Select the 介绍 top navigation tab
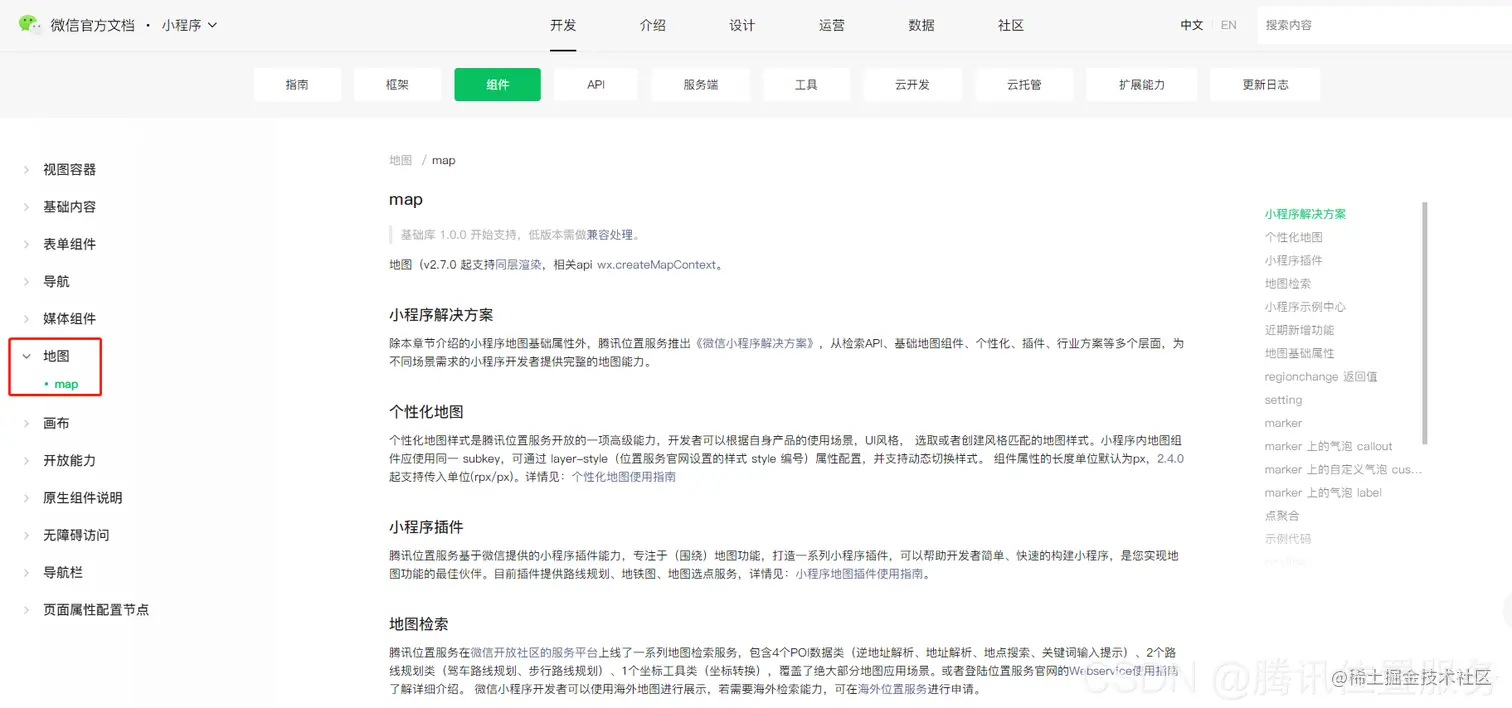Screen dimensions: 1512x708 tap(653, 25)
